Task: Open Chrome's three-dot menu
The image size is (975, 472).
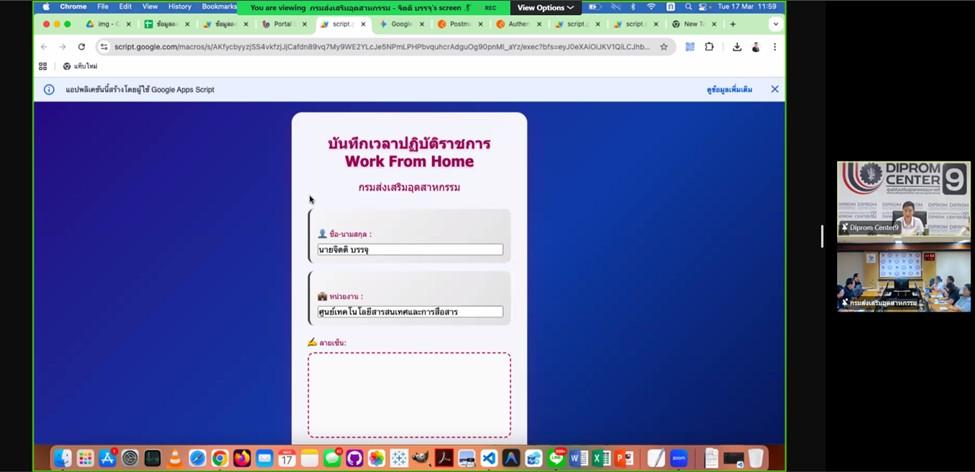Action: coord(774,46)
